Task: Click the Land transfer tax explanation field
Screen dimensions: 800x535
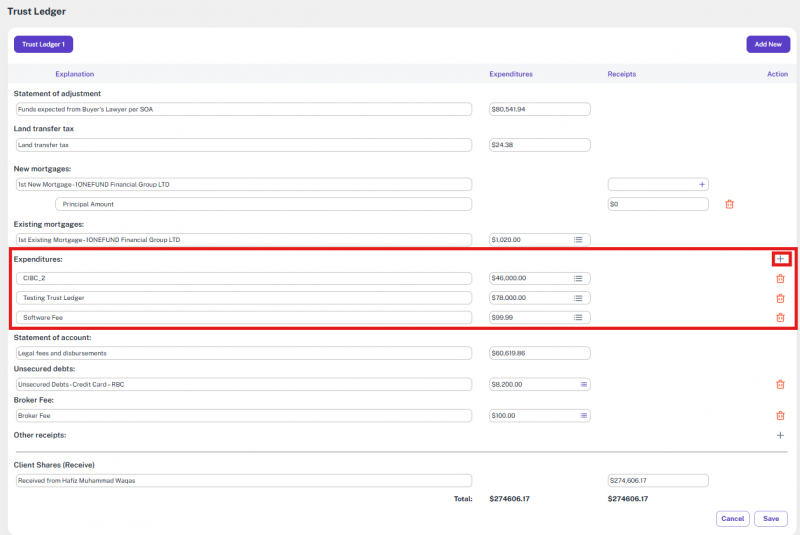Action: coord(243,145)
